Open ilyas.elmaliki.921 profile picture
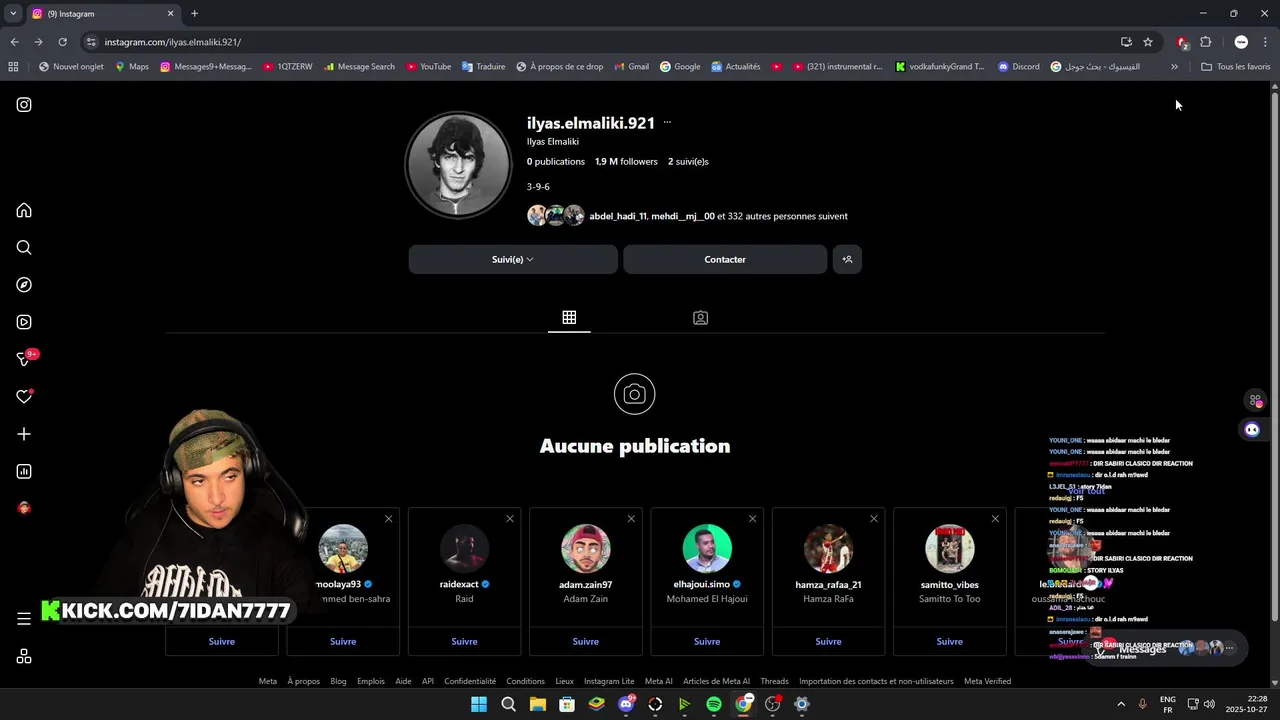The width and height of the screenshot is (1280, 720). tap(458, 165)
